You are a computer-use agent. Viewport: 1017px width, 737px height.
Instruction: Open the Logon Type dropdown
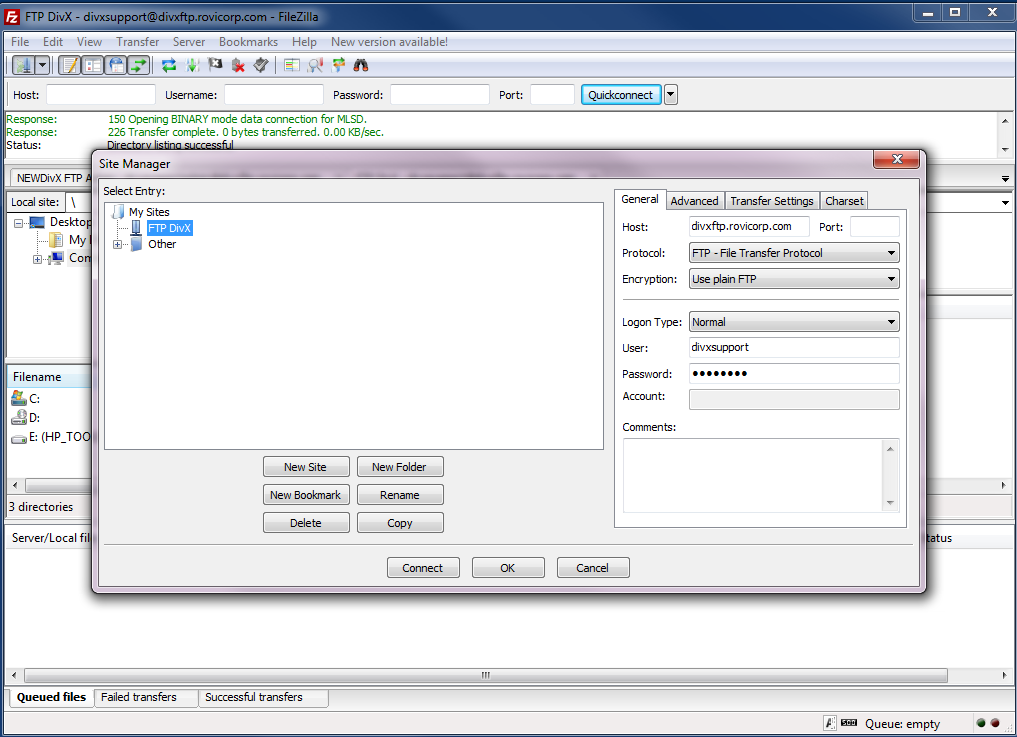(794, 322)
